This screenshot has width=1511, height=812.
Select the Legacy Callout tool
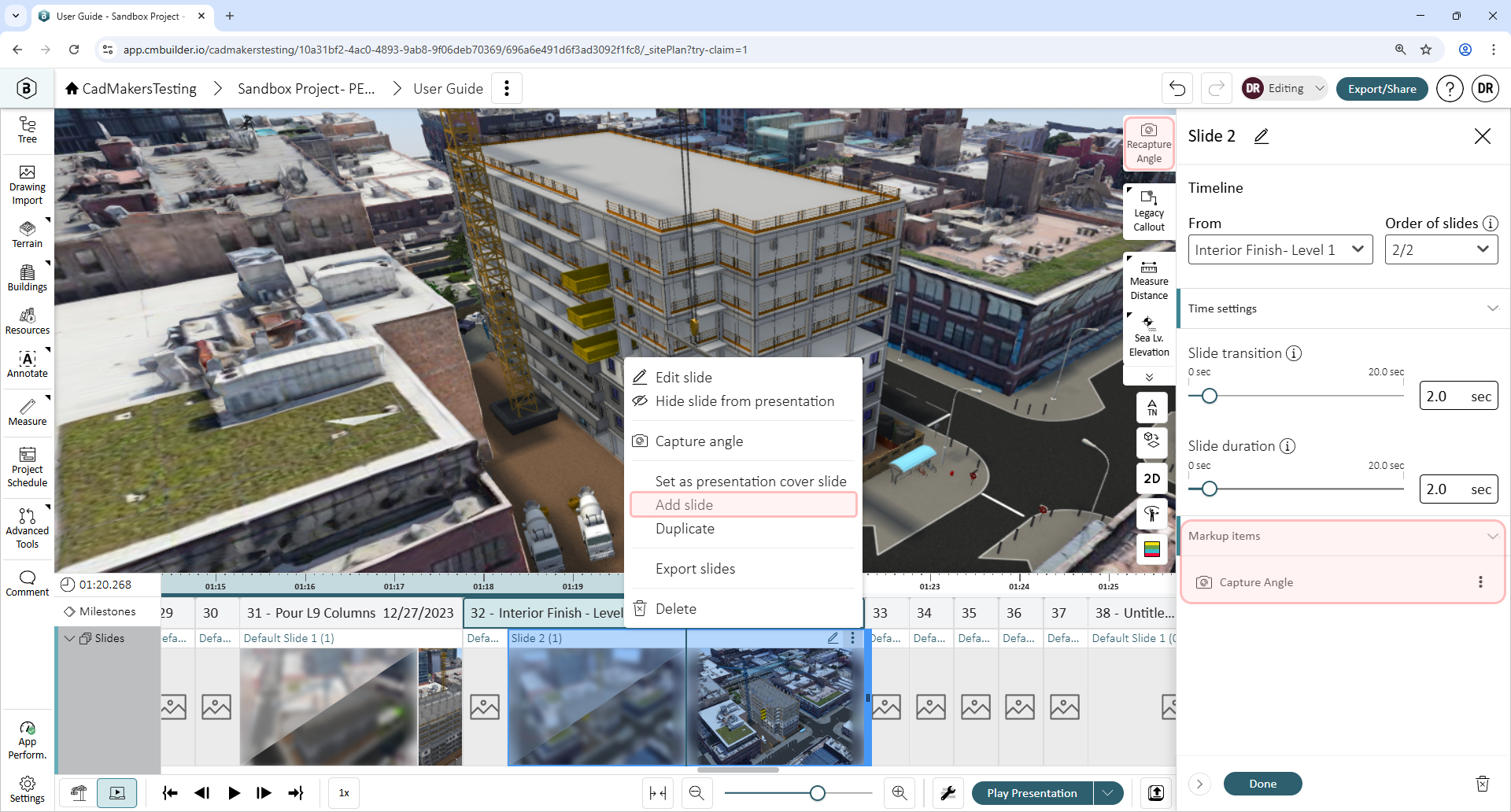point(1149,212)
